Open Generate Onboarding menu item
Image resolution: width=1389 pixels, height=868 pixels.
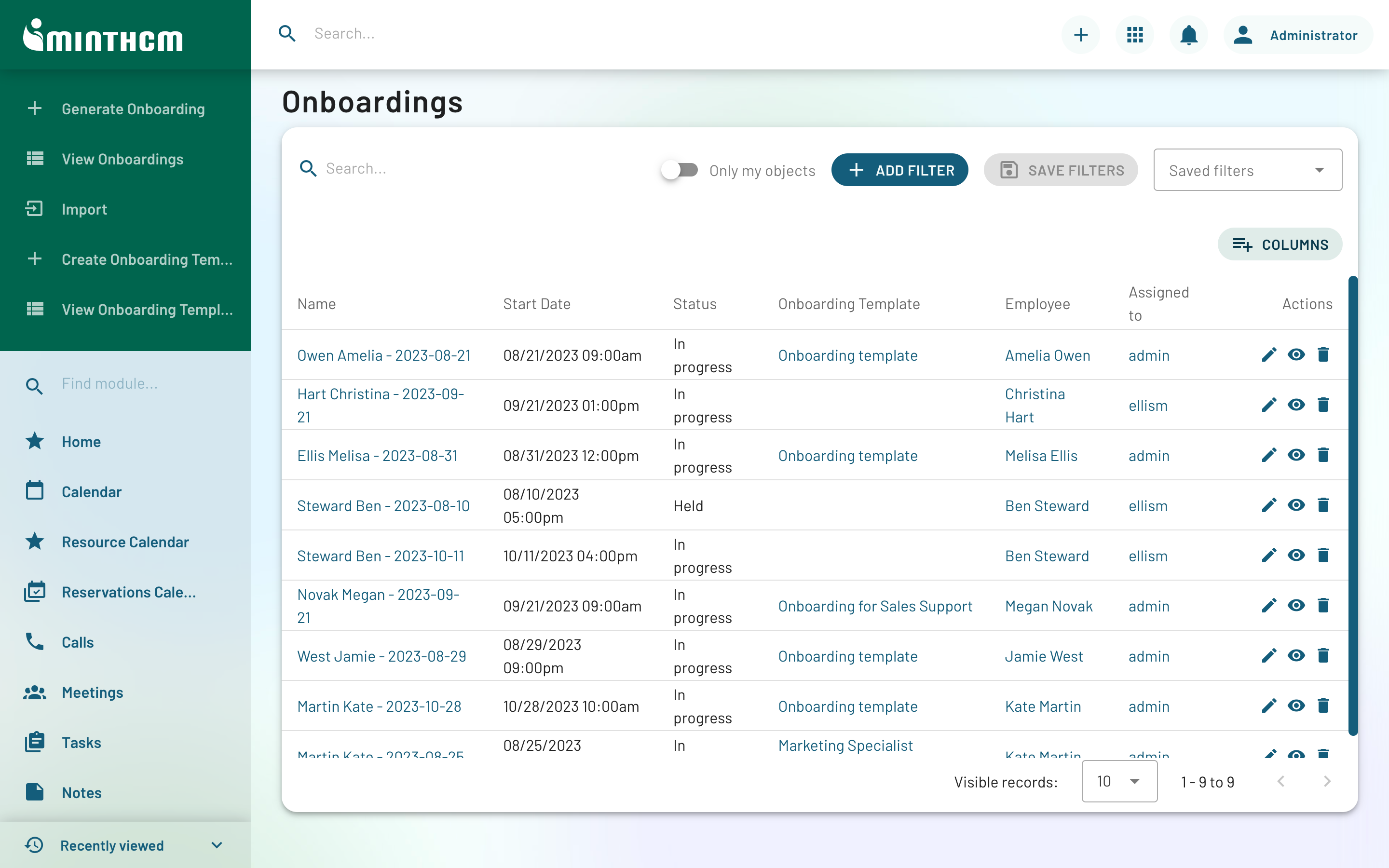pos(133,109)
